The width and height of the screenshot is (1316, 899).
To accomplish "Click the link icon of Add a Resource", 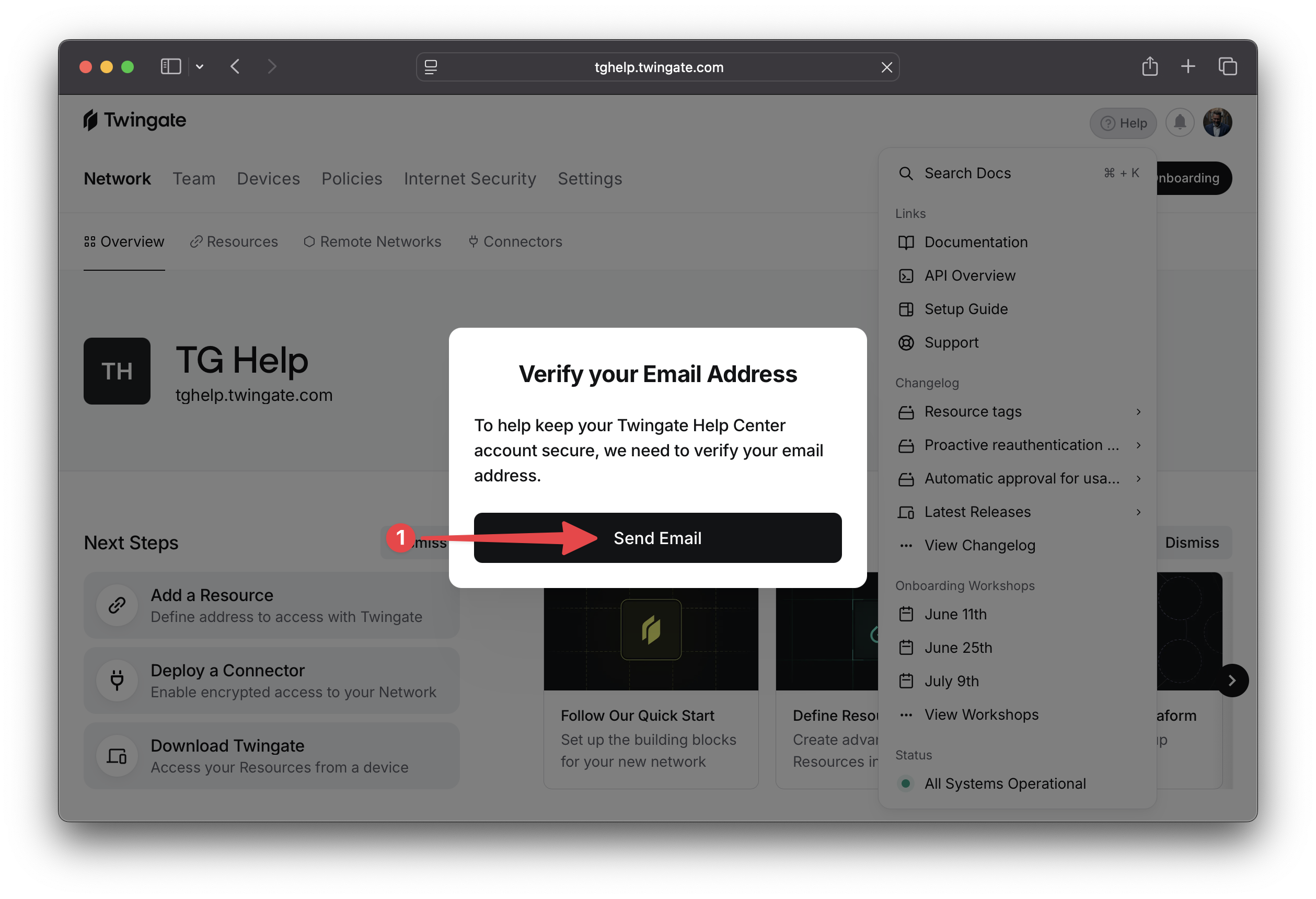I will [x=117, y=606].
